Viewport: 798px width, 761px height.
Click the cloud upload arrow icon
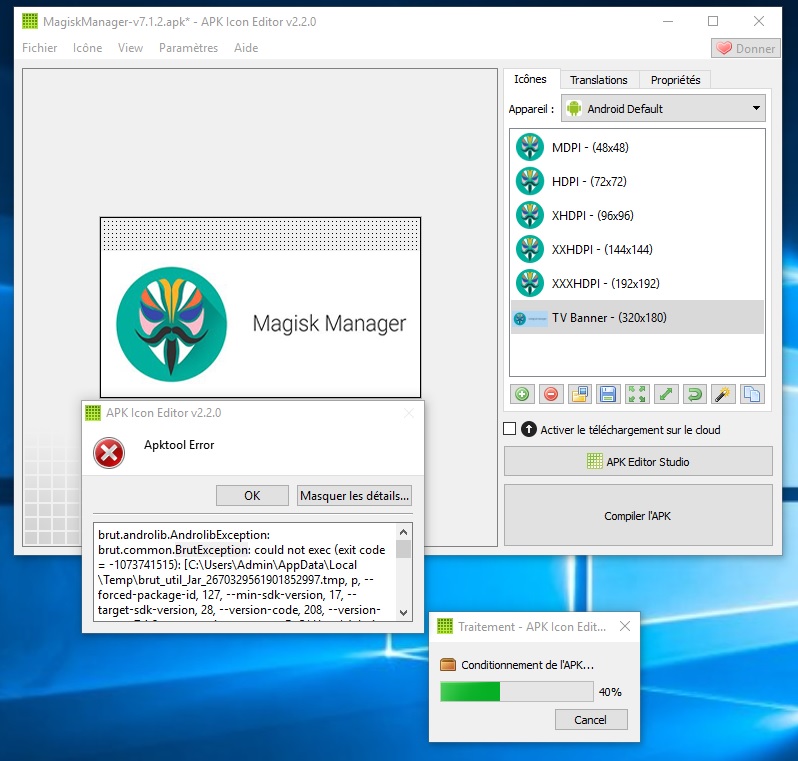pyautogui.click(x=529, y=430)
